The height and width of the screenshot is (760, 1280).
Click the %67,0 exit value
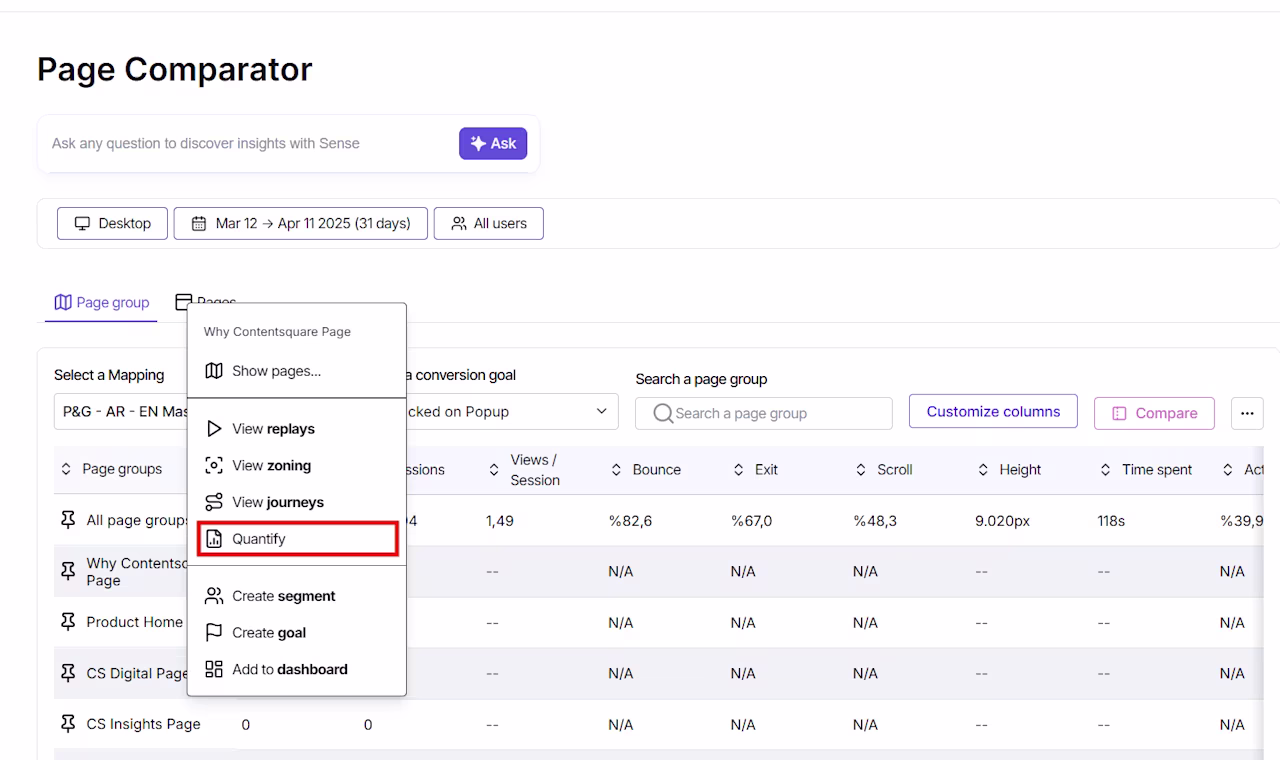751,521
